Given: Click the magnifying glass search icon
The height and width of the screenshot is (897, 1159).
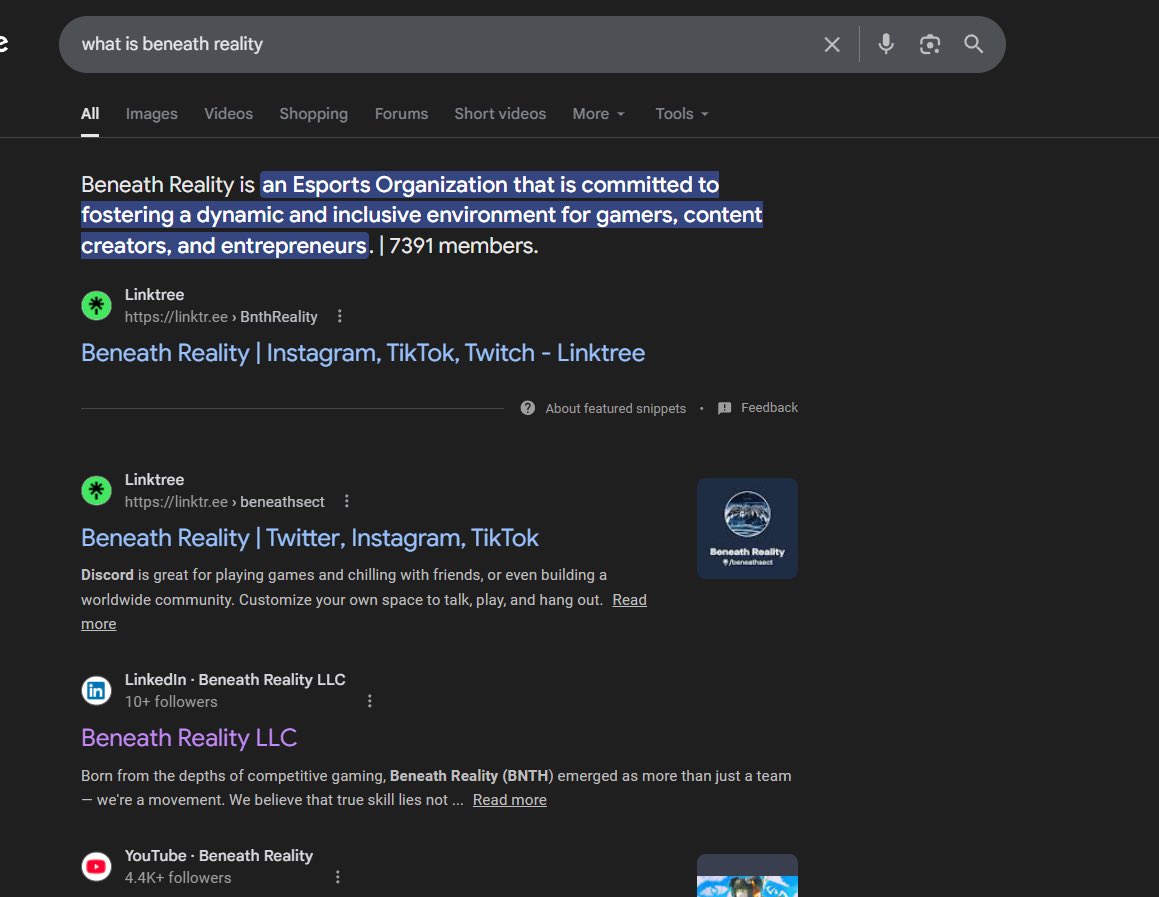Looking at the screenshot, I should (973, 44).
